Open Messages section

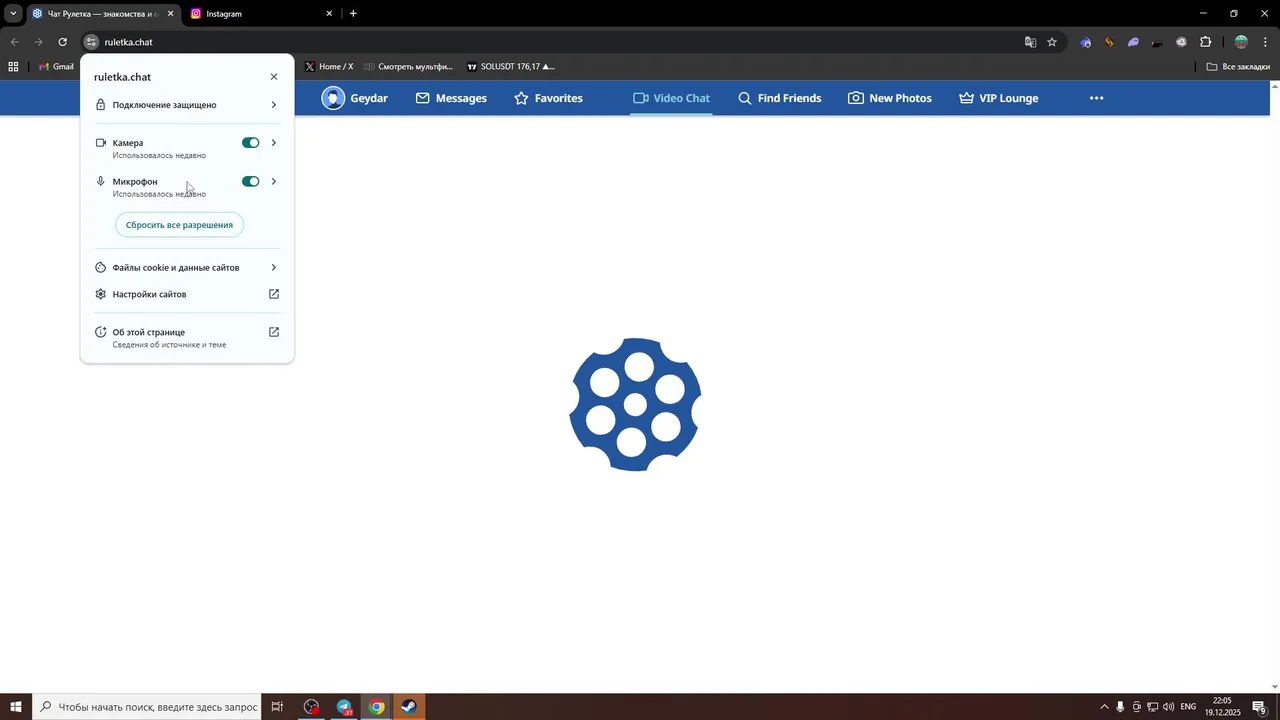click(451, 98)
